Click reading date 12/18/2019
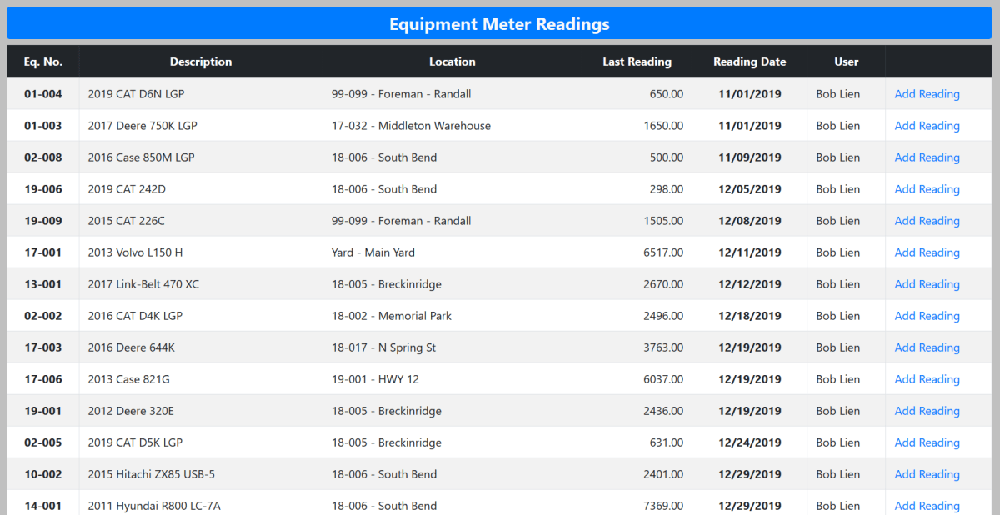The width and height of the screenshot is (1000, 515). [x=750, y=316]
